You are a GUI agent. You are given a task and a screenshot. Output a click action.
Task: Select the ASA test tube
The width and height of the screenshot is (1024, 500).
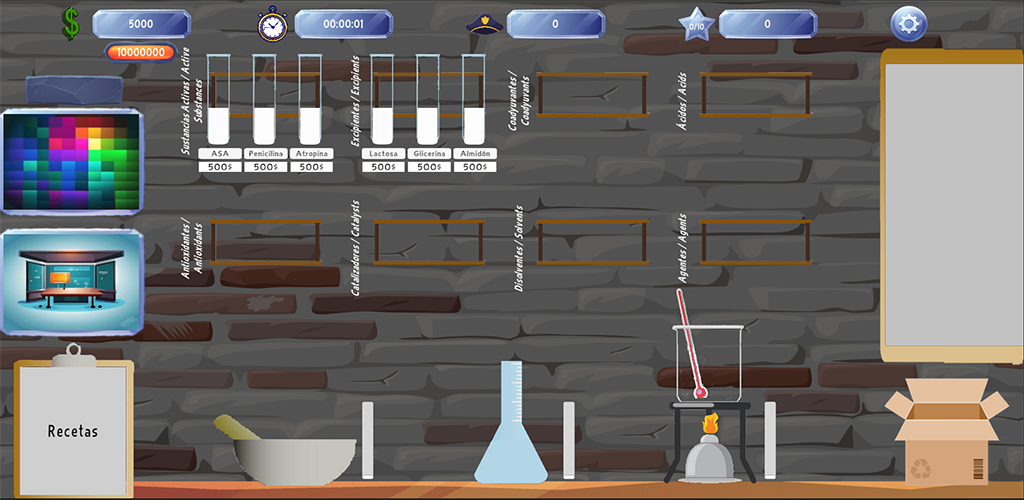218,100
